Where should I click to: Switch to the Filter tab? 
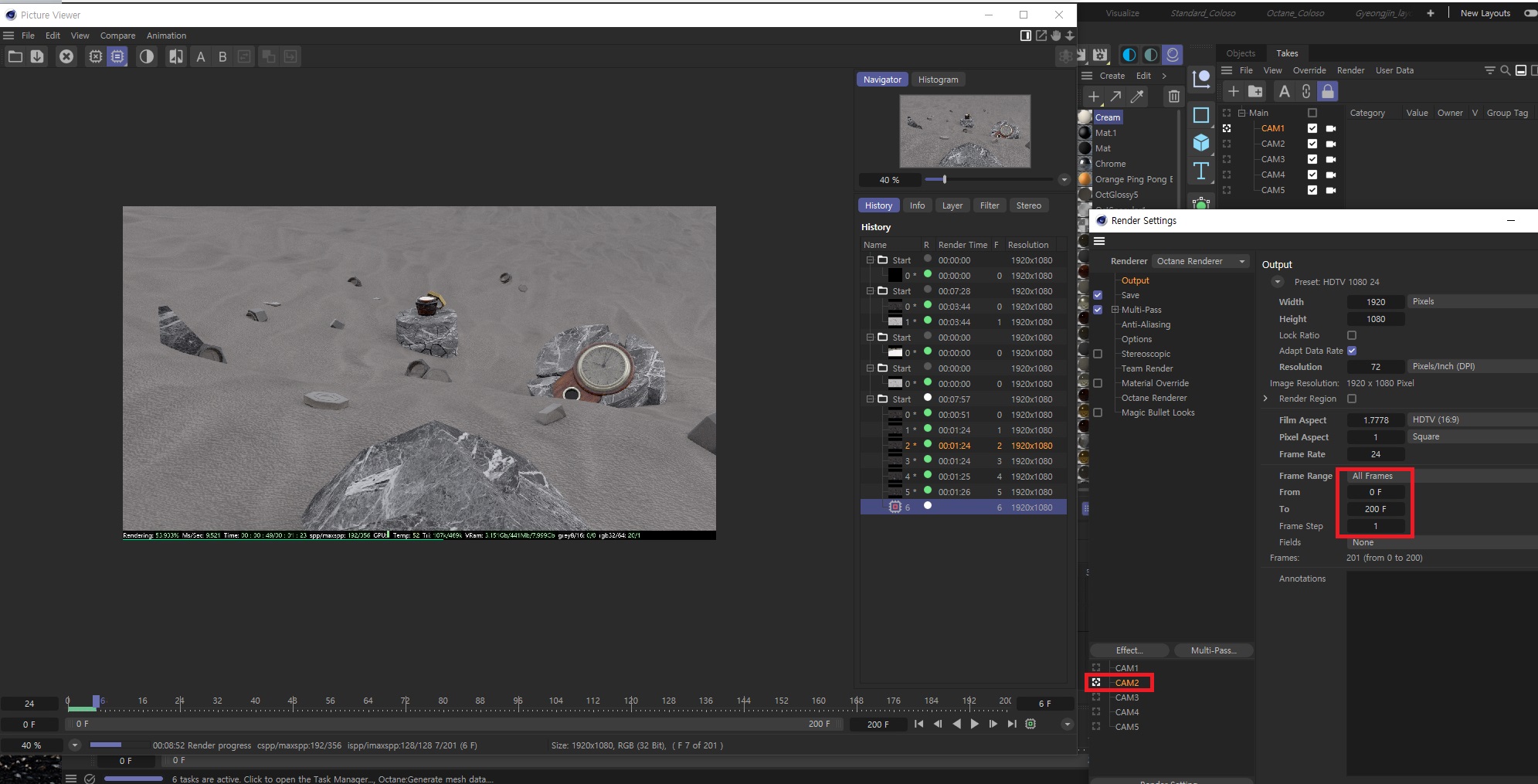(990, 205)
